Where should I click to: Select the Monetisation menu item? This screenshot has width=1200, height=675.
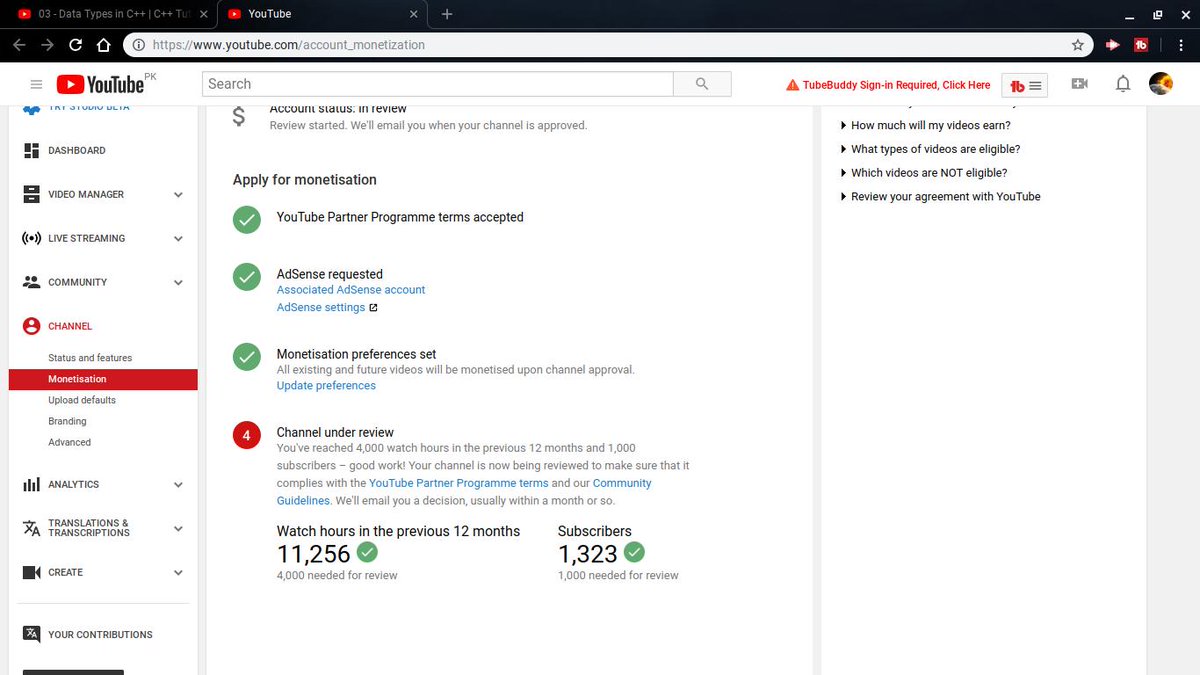click(x=103, y=379)
